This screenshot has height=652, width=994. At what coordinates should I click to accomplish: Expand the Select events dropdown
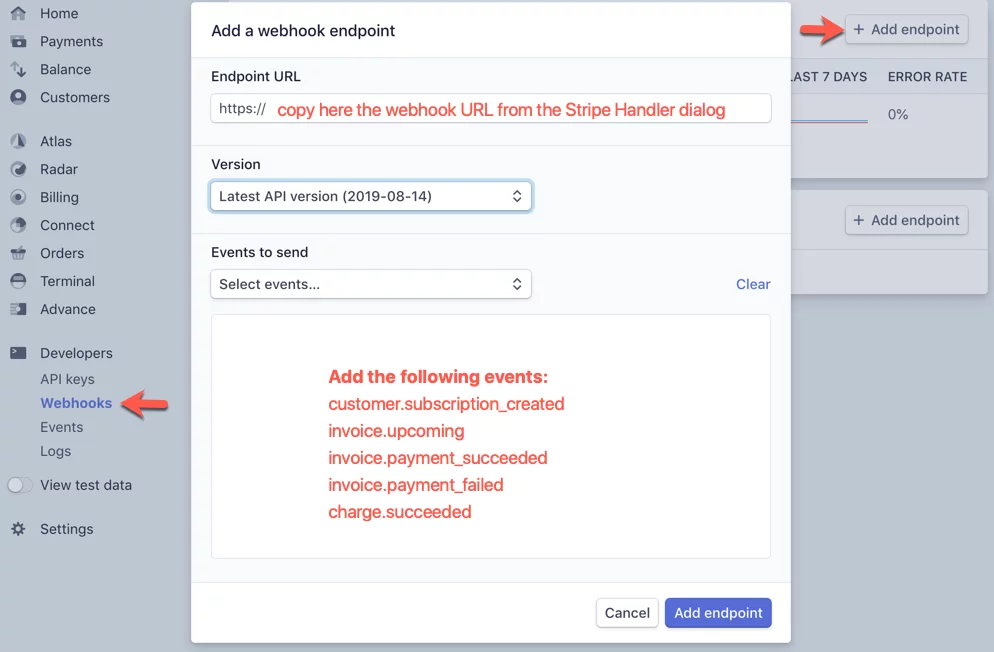point(371,285)
